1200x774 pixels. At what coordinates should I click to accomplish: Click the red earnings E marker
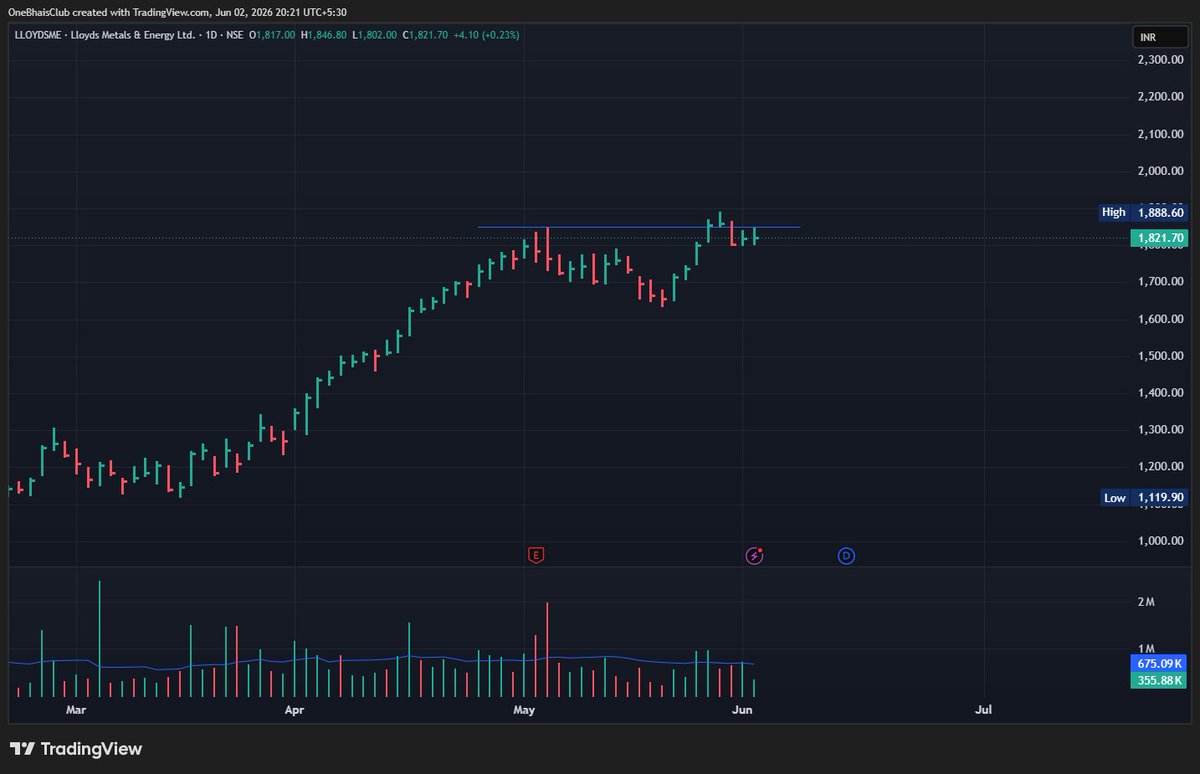point(536,555)
